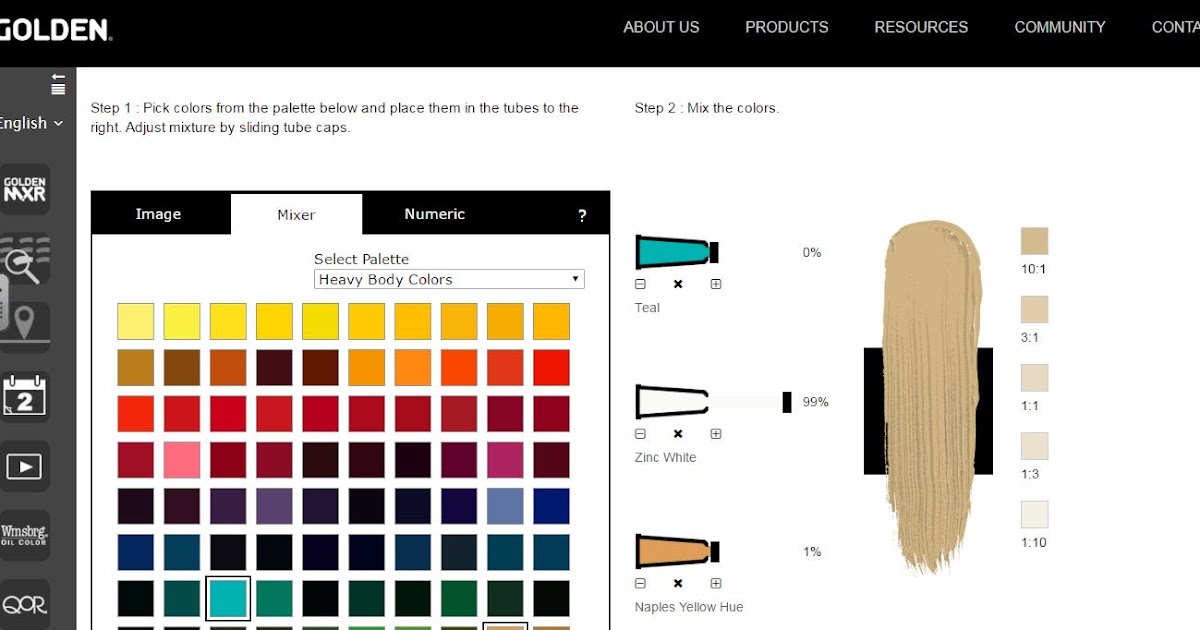Screen dimensions: 1200x630
Task: Open the English language dropdown
Action: [30, 123]
